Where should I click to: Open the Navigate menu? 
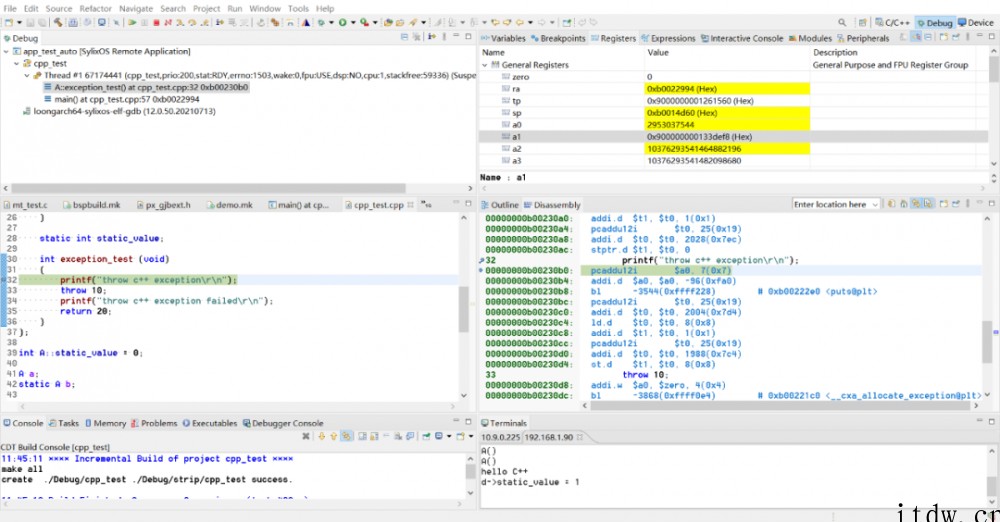[135, 8]
